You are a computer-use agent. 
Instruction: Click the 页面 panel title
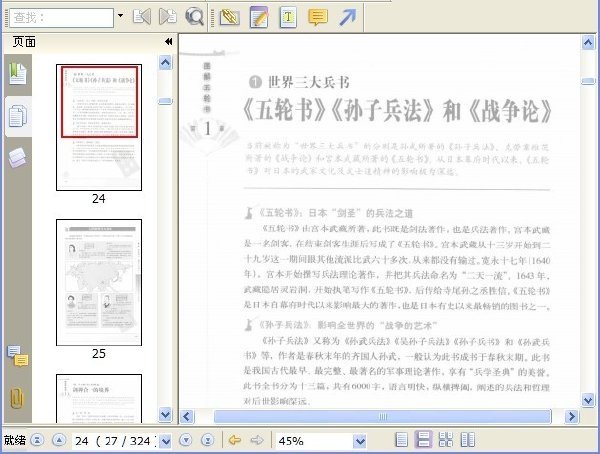(24, 41)
